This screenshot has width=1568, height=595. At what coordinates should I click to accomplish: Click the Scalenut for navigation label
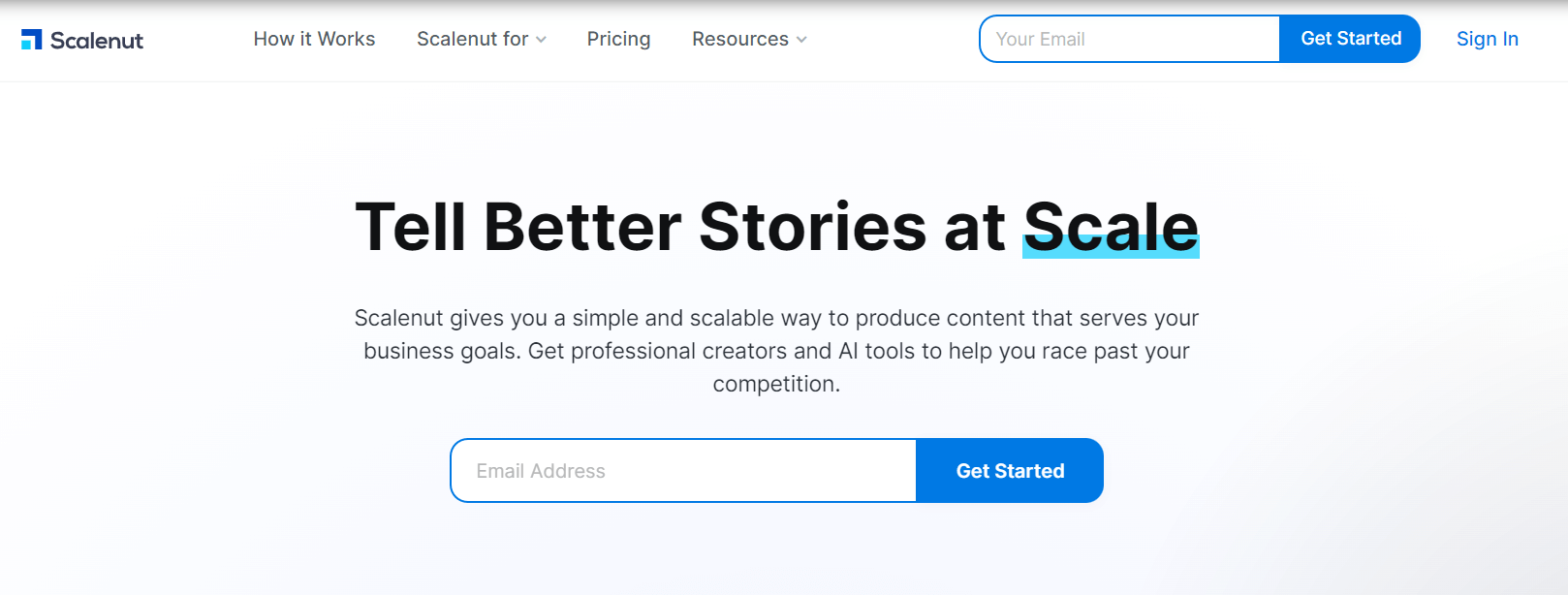(x=472, y=39)
